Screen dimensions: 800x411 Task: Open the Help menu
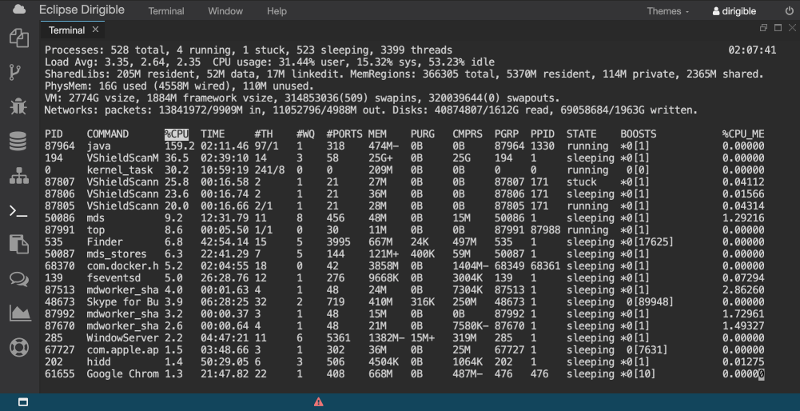click(277, 11)
